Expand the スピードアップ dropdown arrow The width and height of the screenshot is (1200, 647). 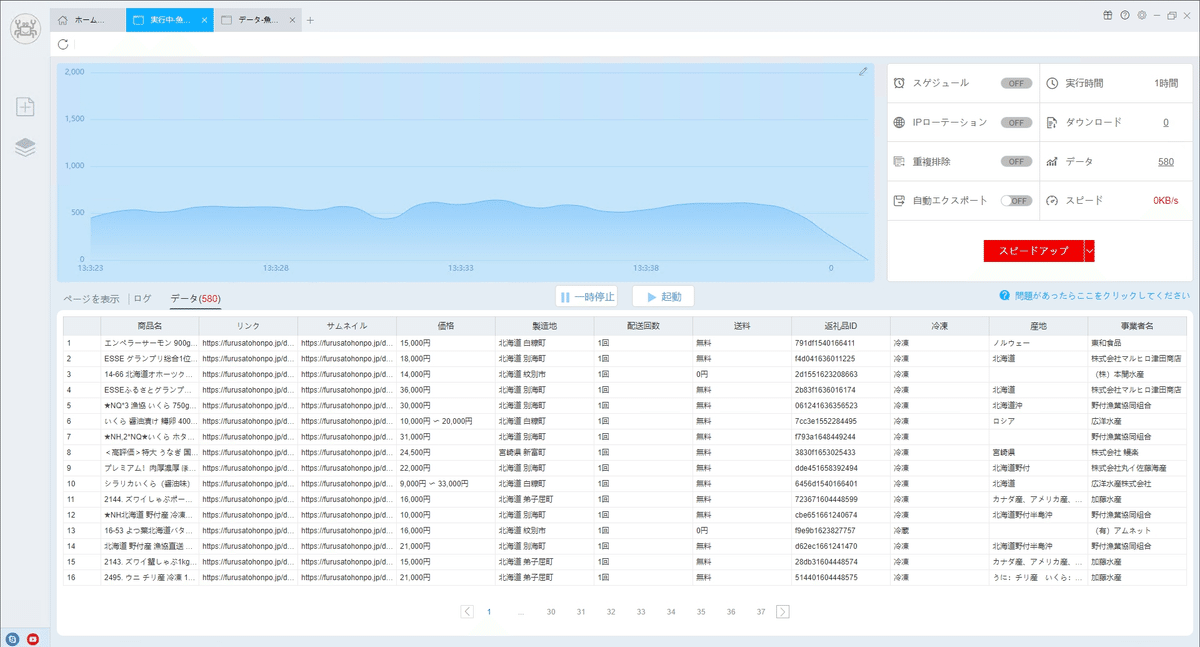(1089, 251)
